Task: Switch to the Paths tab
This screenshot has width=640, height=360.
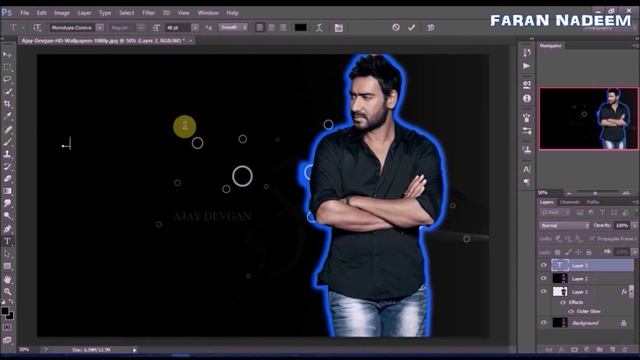Action: tap(593, 202)
